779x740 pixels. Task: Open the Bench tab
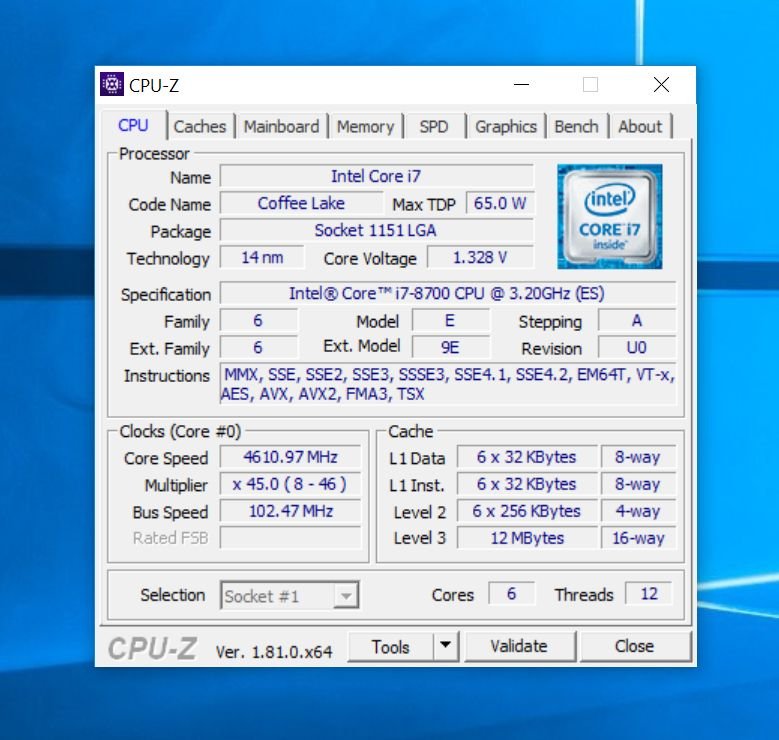[576, 127]
